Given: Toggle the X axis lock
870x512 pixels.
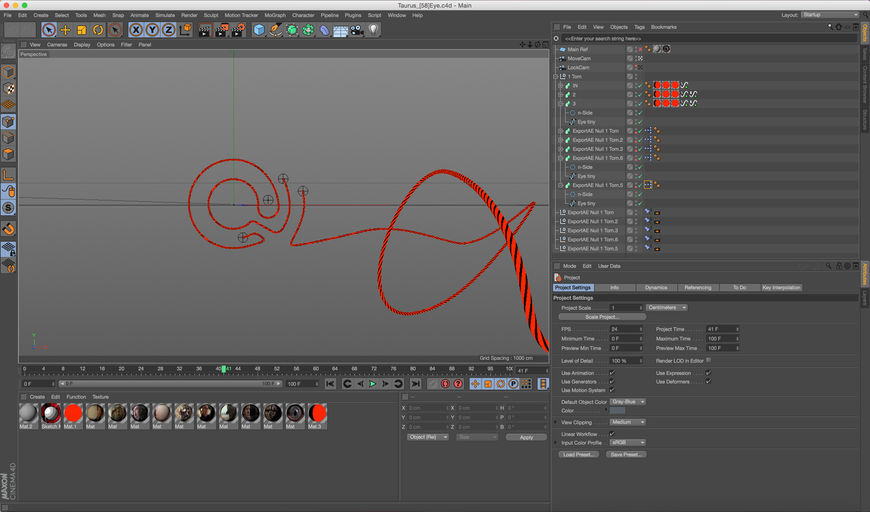Looking at the screenshot, I should pyautogui.click(x=136, y=30).
